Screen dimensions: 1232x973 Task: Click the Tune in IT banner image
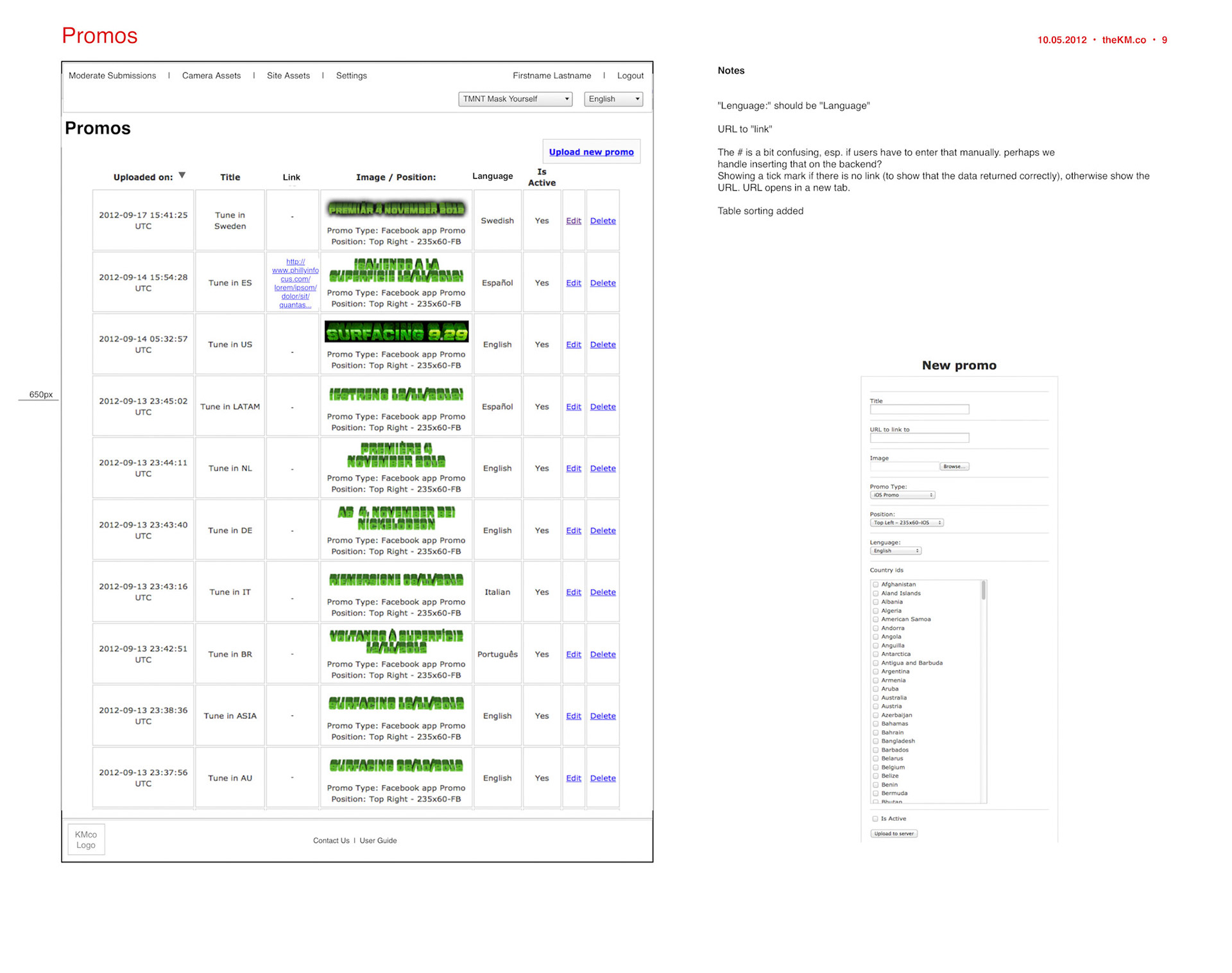tap(396, 580)
